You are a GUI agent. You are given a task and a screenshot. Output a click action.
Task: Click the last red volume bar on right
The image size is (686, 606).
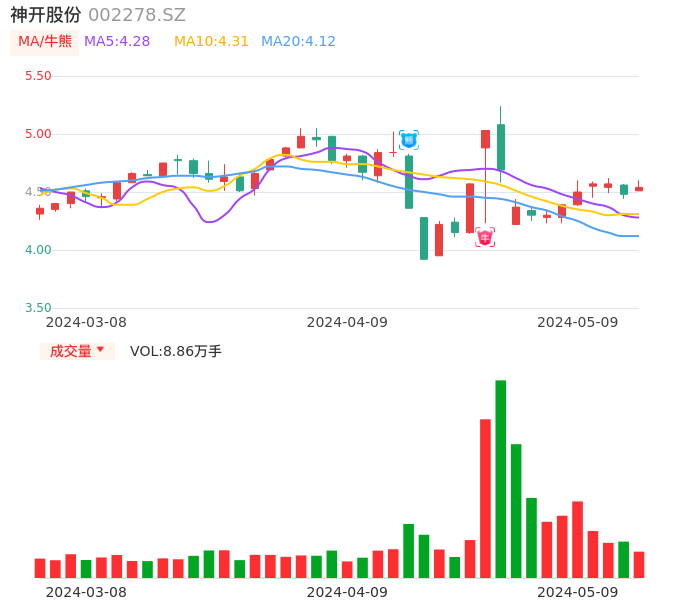click(639, 565)
